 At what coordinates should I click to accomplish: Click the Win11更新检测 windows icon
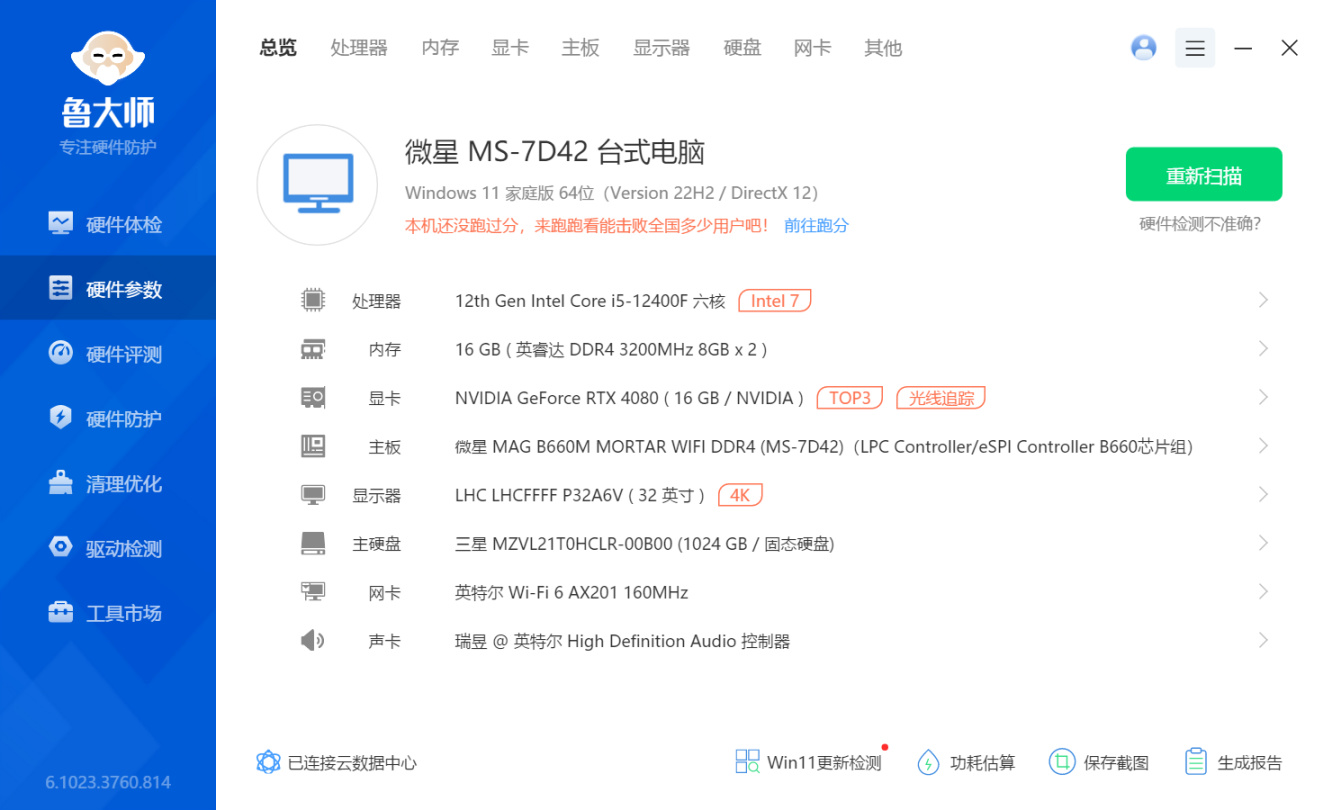[747, 763]
